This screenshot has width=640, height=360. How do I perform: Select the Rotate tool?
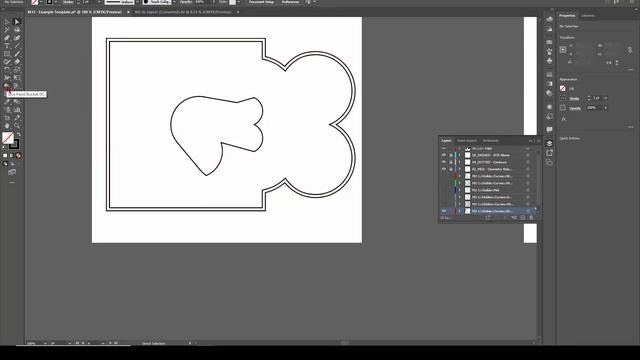pyautogui.click(x=7, y=69)
